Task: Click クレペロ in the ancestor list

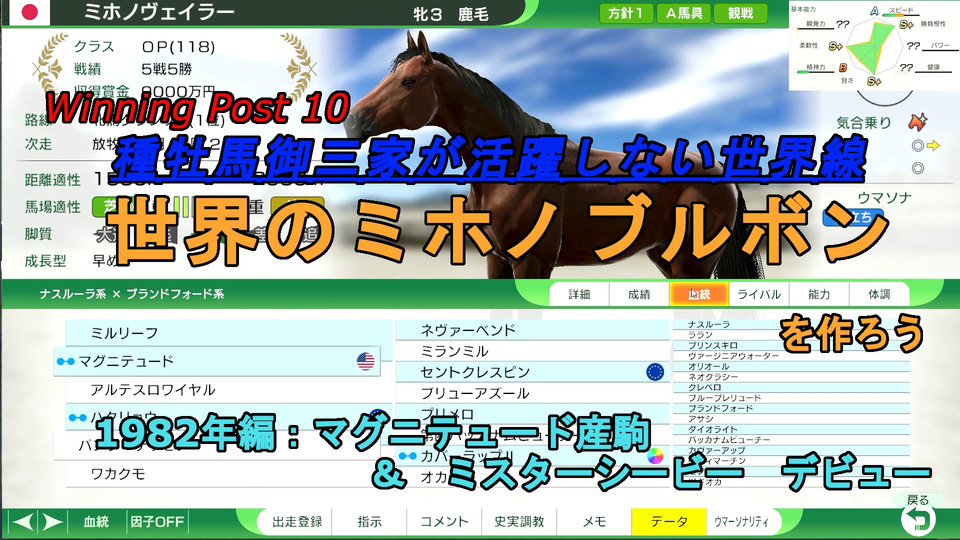Action: (x=705, y=387)
